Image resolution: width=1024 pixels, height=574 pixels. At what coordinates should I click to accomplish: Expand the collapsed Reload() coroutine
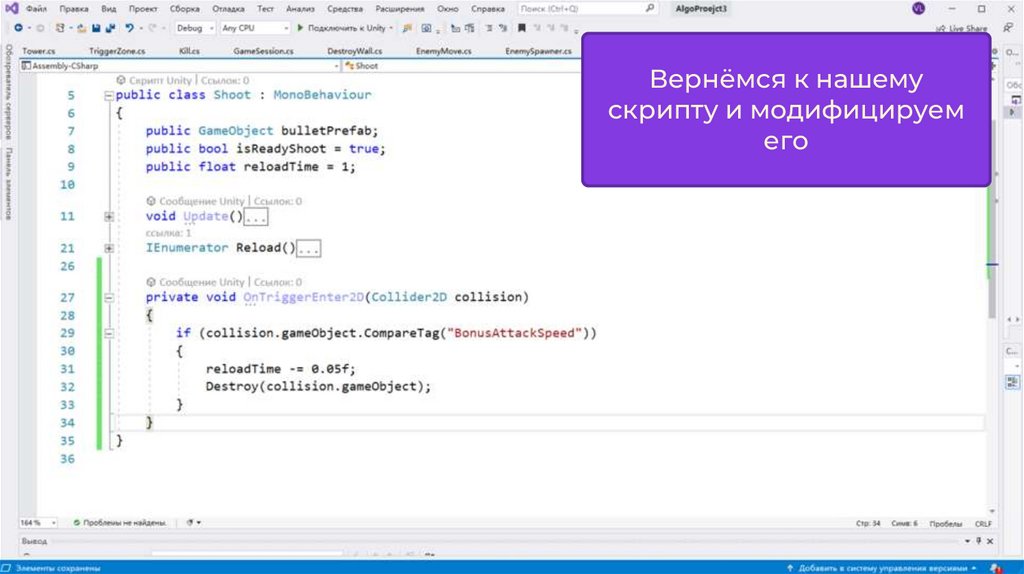(x=108, y=248)
